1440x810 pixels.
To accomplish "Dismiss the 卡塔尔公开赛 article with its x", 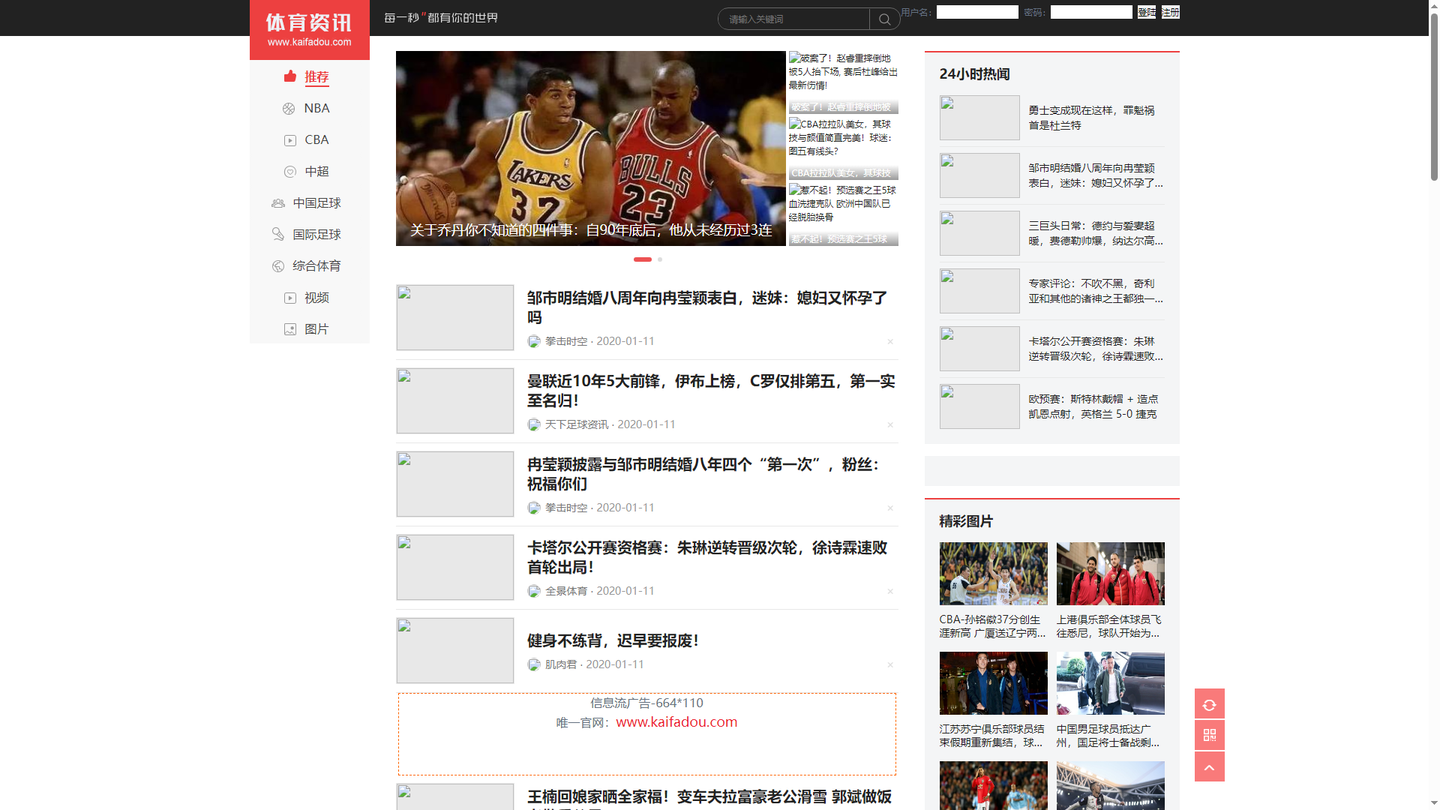I will 890,591.
